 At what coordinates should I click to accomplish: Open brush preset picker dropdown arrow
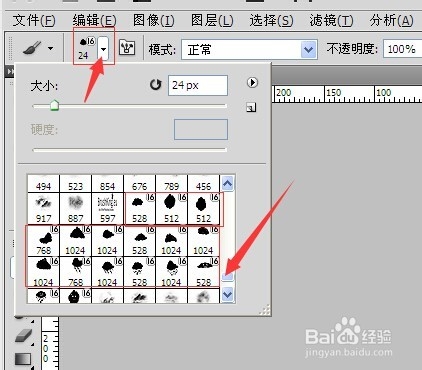[104, 48]
